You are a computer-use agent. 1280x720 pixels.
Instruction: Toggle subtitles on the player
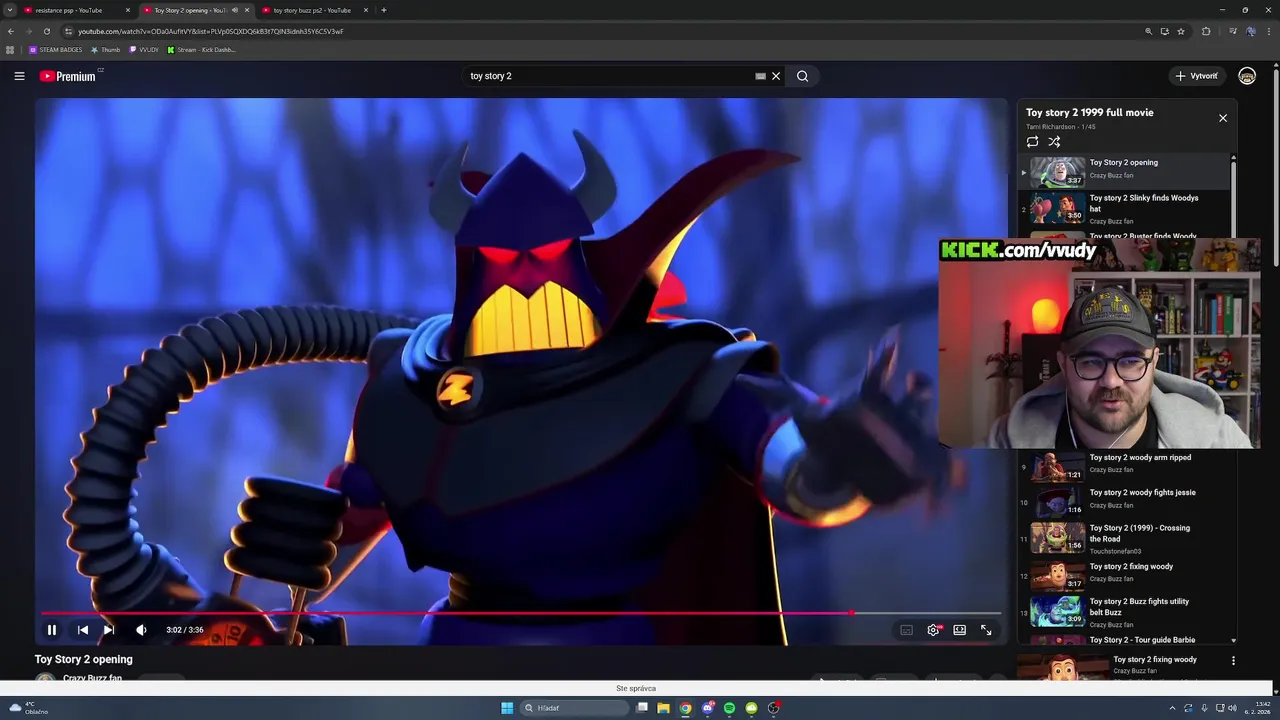[x=906, y=630]
